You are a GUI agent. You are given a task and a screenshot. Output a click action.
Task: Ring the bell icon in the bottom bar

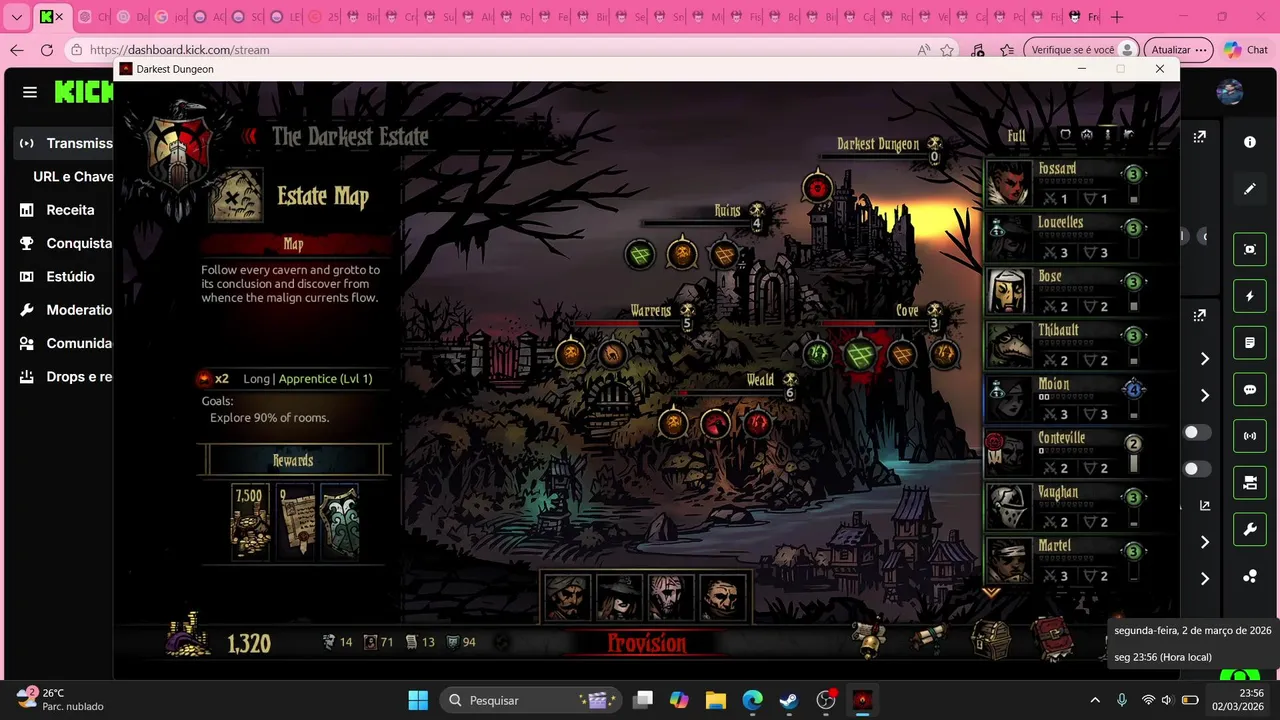pos(869,640)
